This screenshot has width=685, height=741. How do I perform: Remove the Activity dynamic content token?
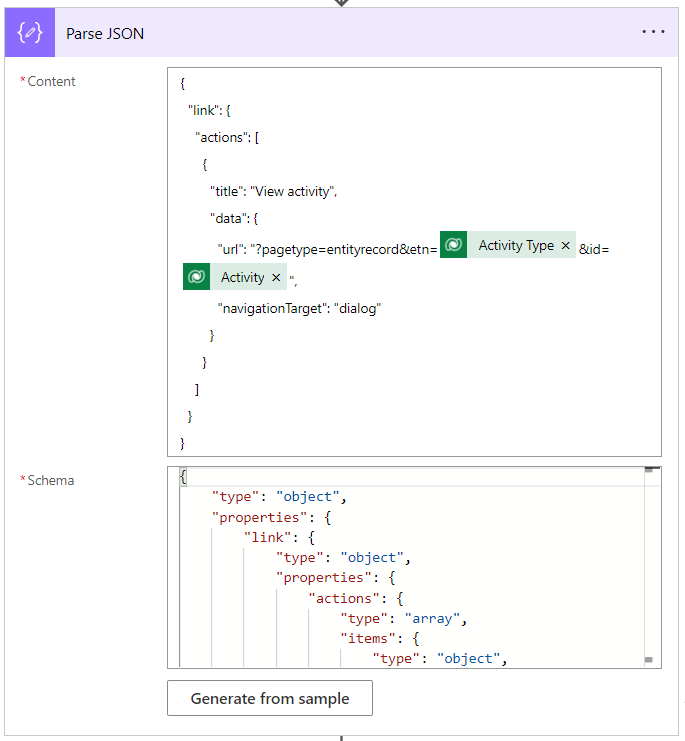pos(276,277)
